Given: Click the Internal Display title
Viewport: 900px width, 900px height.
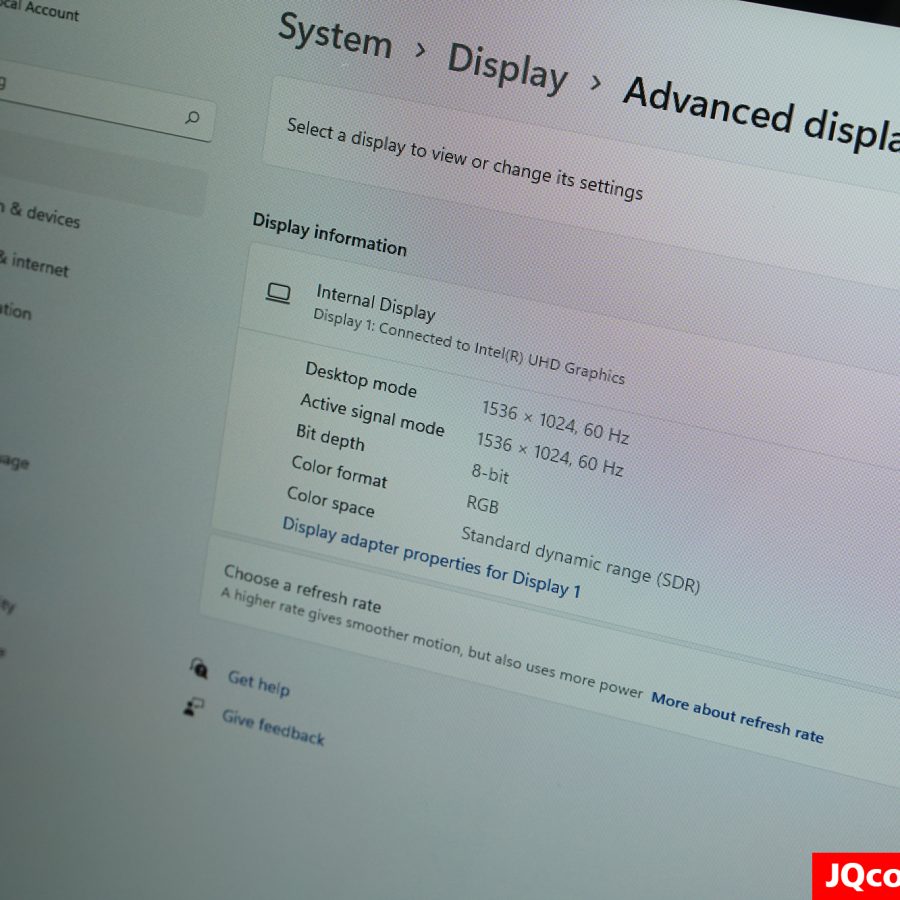Looking at the screenshot, I should point(376,302).
